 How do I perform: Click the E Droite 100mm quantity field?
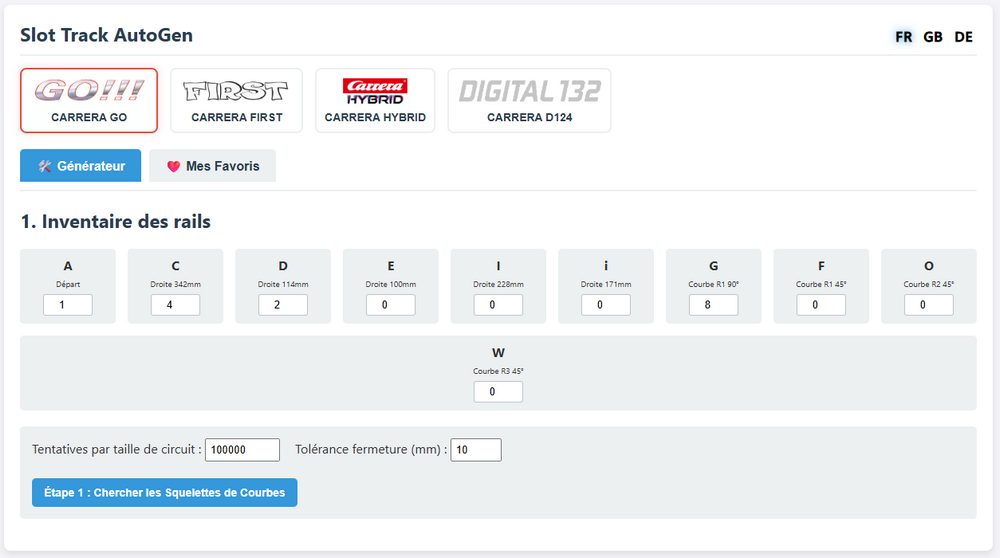point(390,305)
